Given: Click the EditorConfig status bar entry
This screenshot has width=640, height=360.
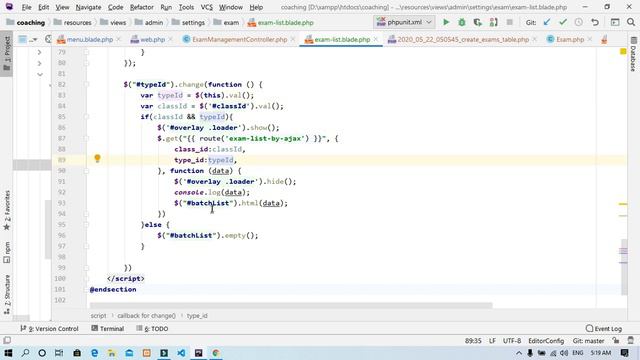Looking at the screenshot, I should (x=546, y=341).
